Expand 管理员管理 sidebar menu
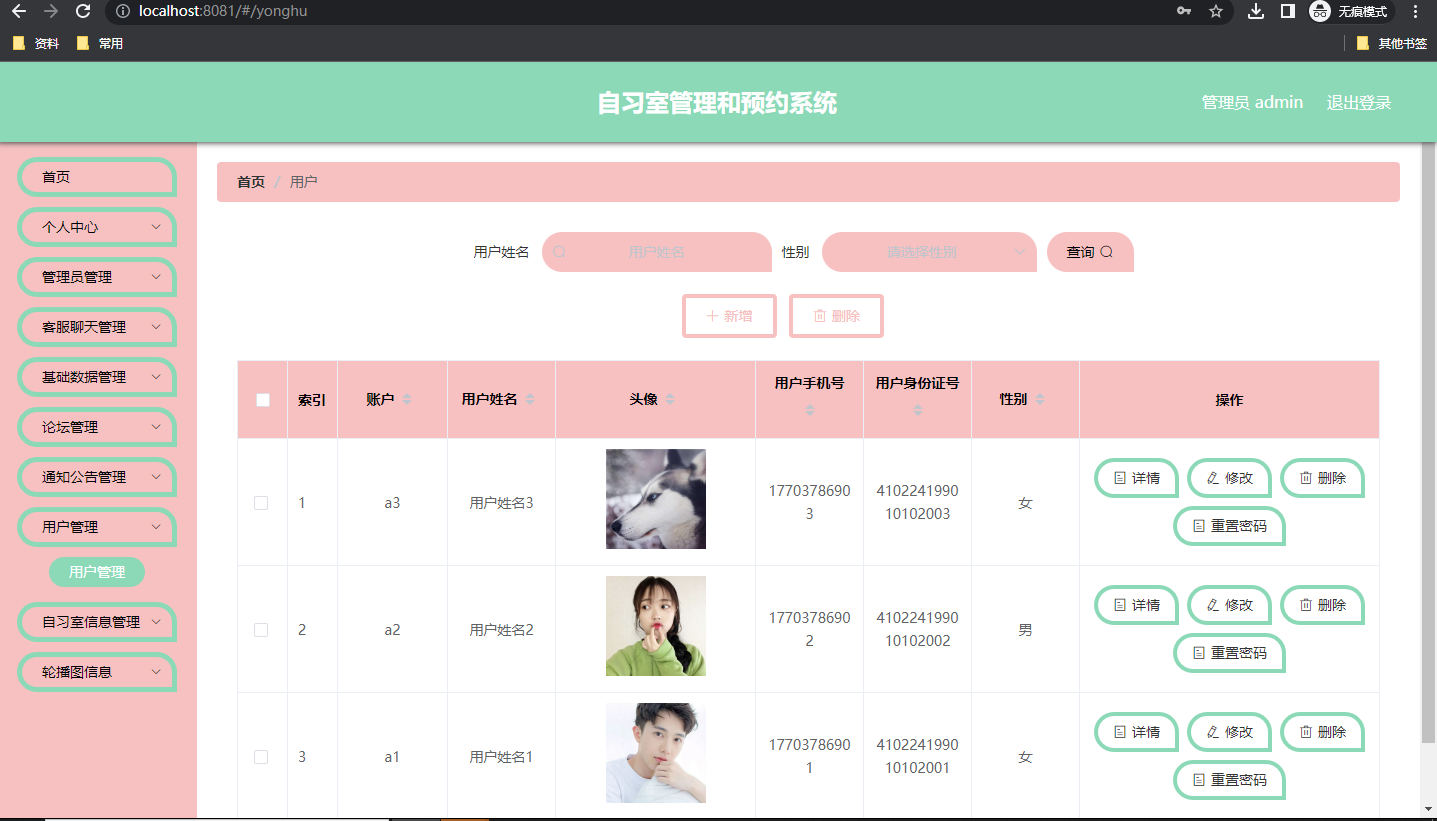Screen dimensions: 1437x821 [x=97, y=277]
